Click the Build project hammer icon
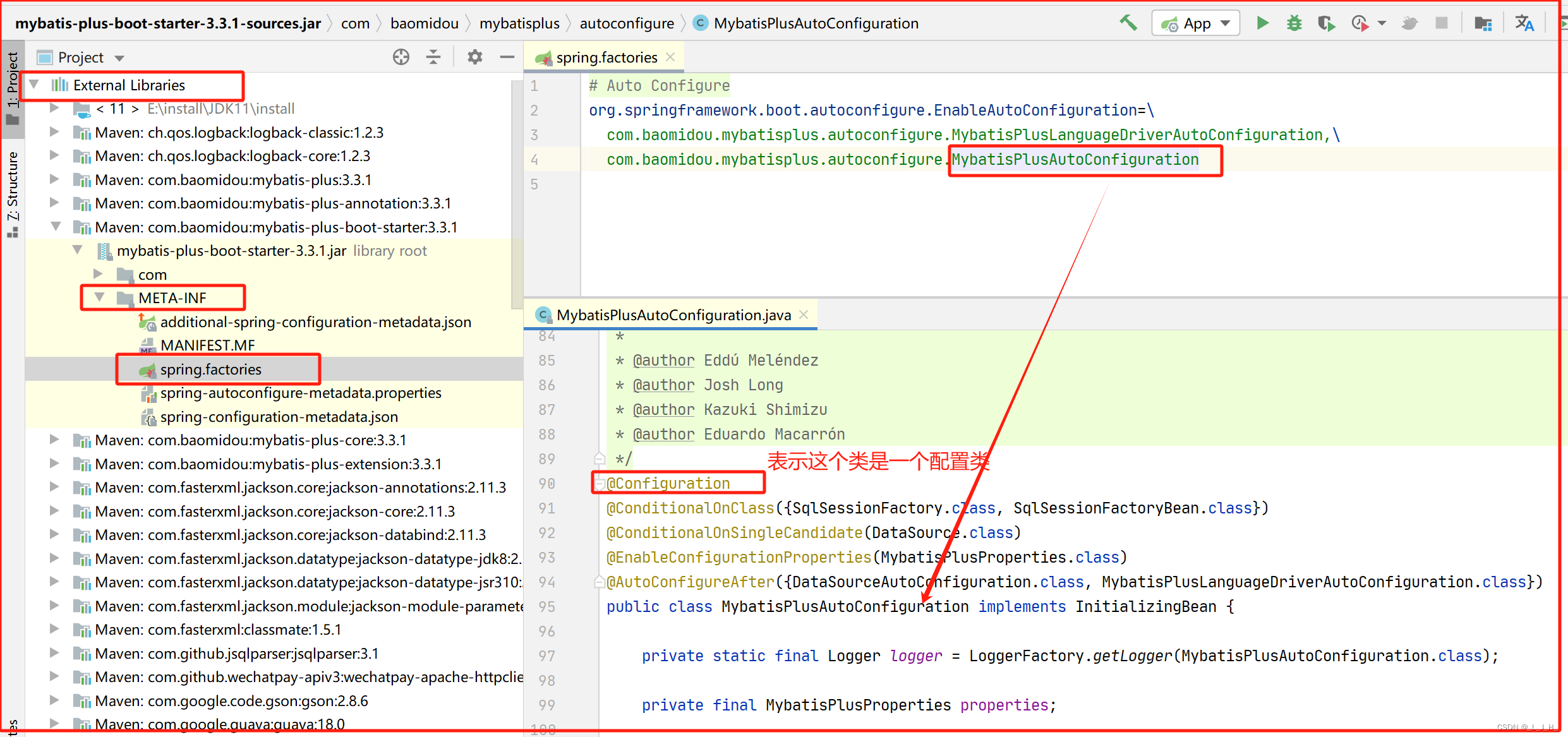1568x737 pixels. pyautogui.click(x=1128, y=23)
